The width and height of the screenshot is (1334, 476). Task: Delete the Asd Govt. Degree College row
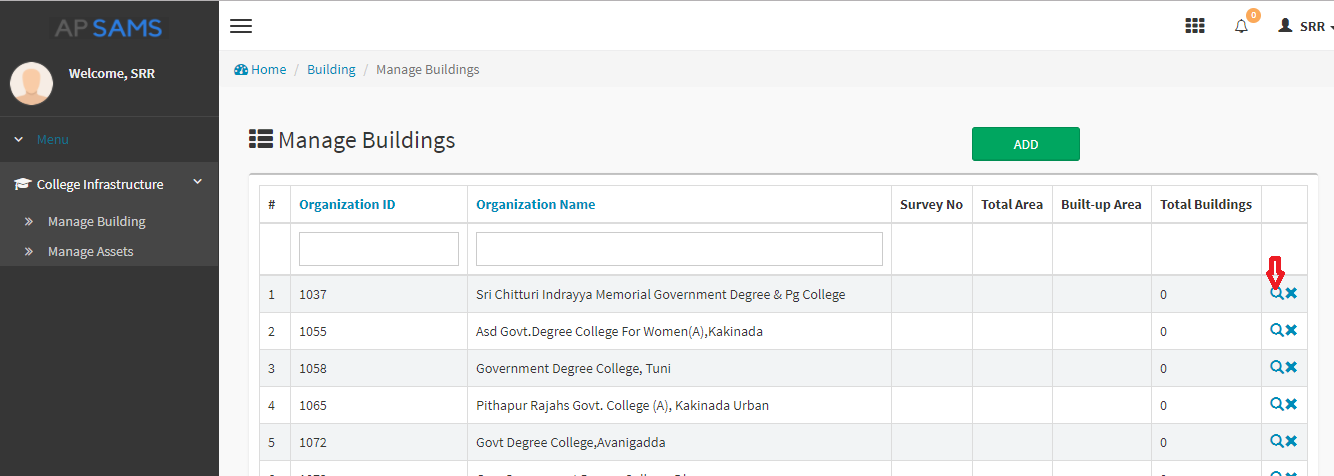pyautogui.click(x=1291, y=330)
